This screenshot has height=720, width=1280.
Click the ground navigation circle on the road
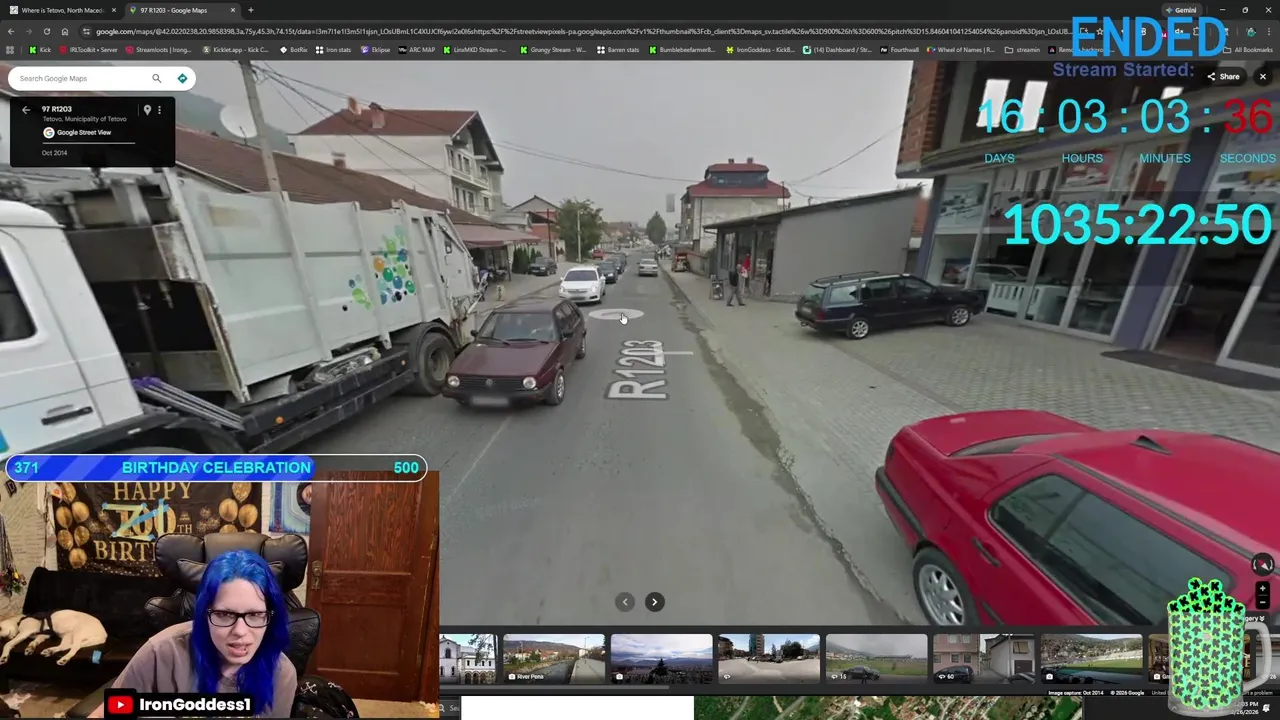click(616, 315)
